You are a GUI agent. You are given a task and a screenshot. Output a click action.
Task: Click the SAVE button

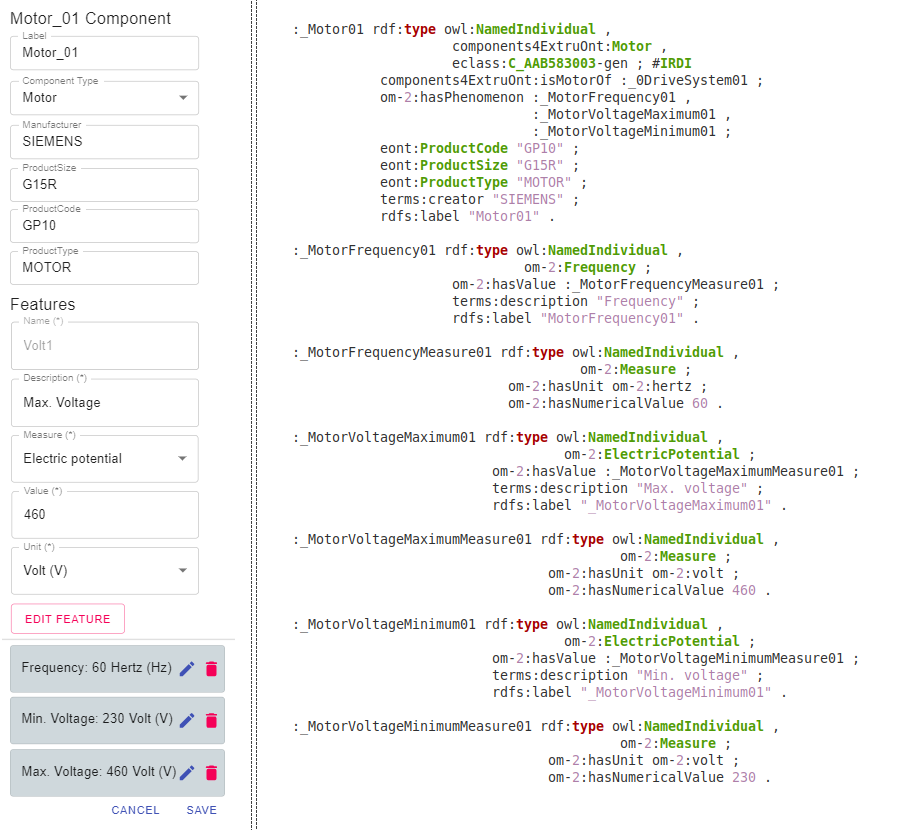201,810
